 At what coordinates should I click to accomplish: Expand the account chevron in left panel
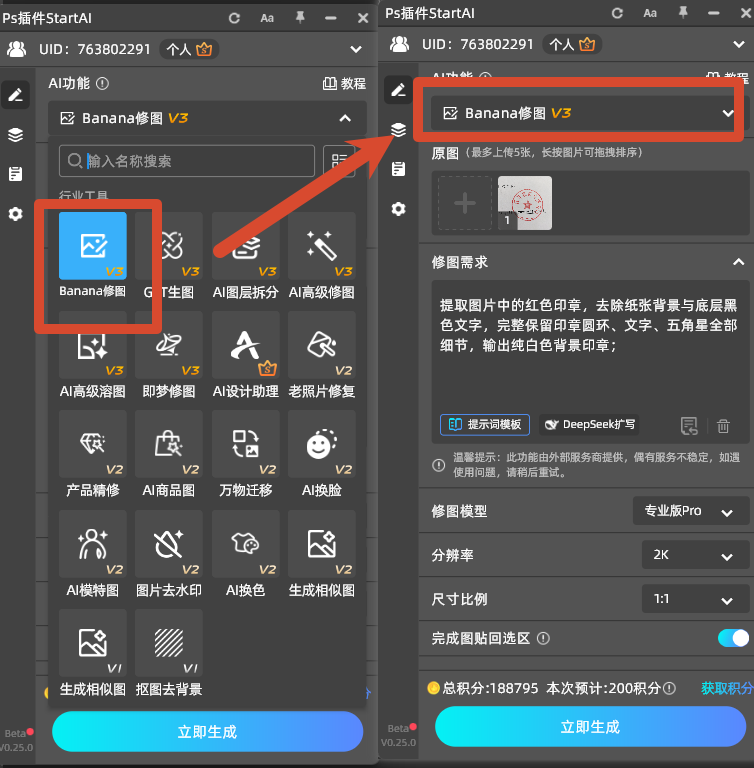click(x=356, y=49)
